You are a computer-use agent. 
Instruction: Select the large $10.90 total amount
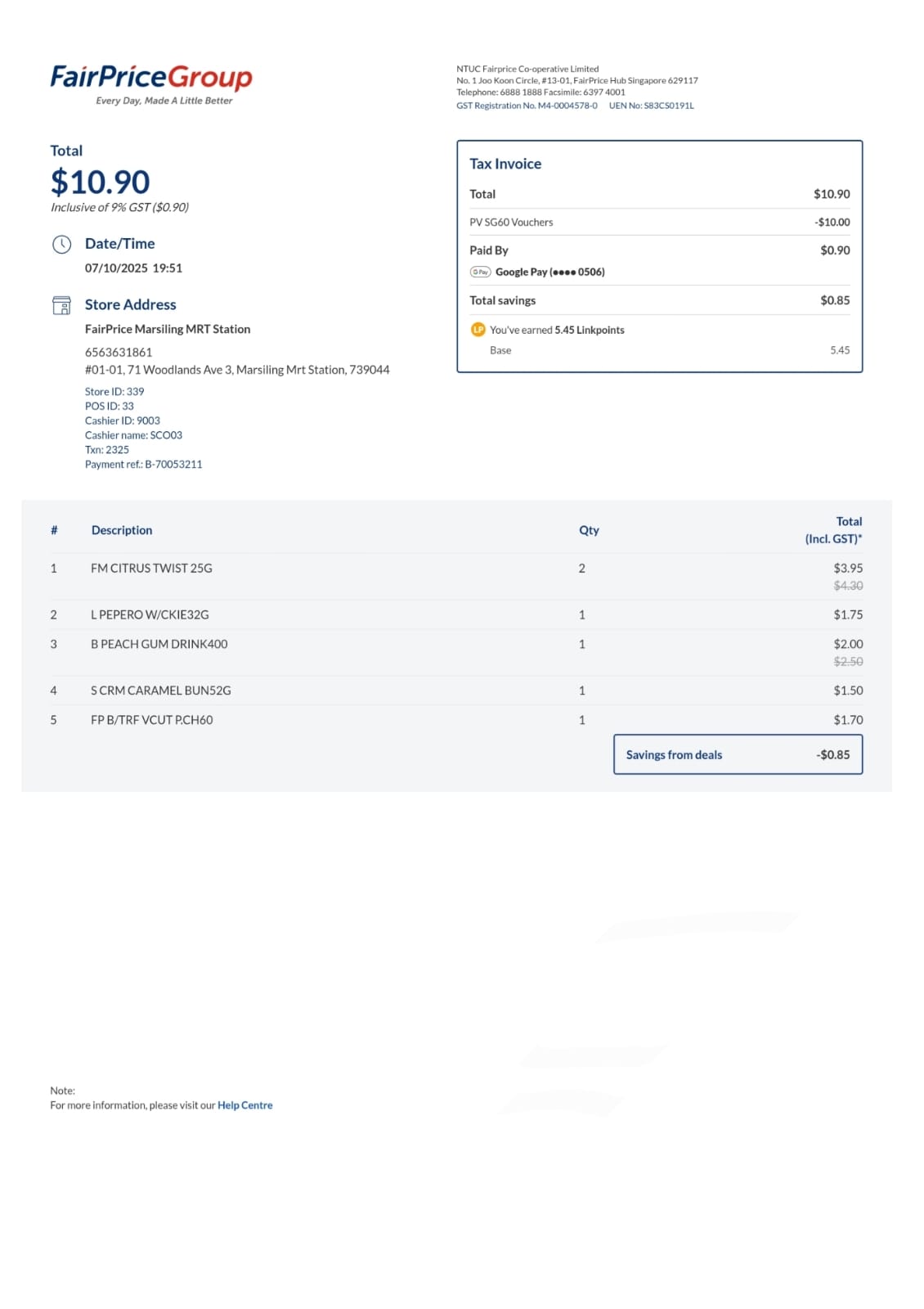click(100, 182)
